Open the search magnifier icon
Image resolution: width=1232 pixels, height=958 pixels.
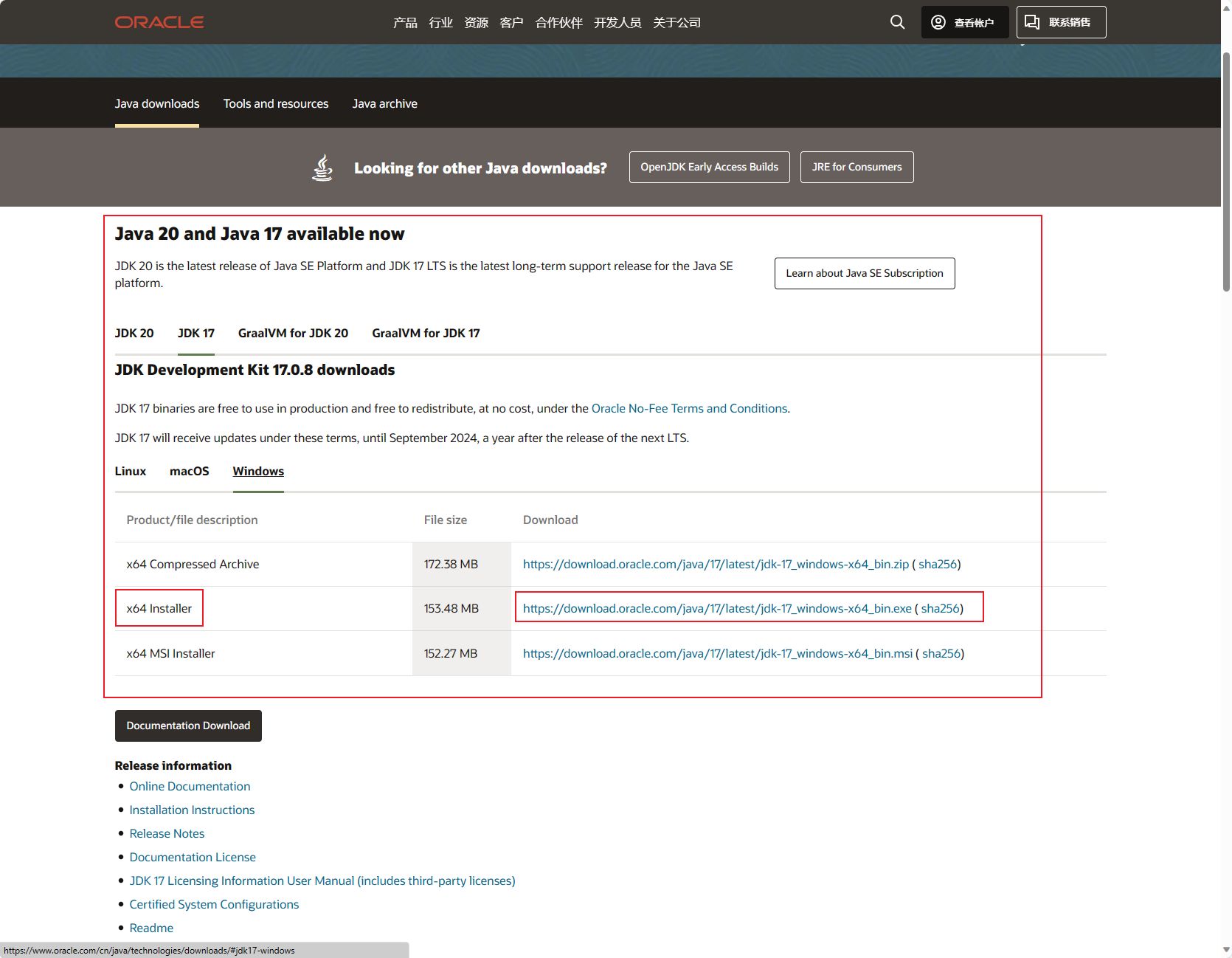point(897,22)
